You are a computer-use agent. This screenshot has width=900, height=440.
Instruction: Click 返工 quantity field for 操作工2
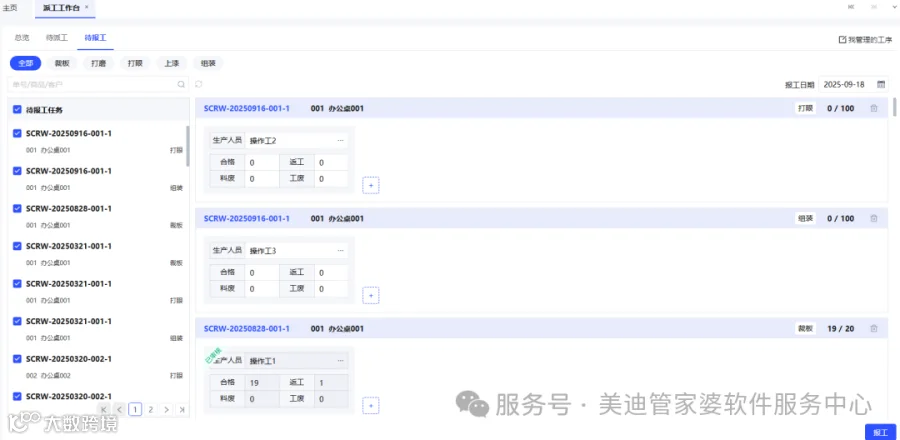[331, 163]
